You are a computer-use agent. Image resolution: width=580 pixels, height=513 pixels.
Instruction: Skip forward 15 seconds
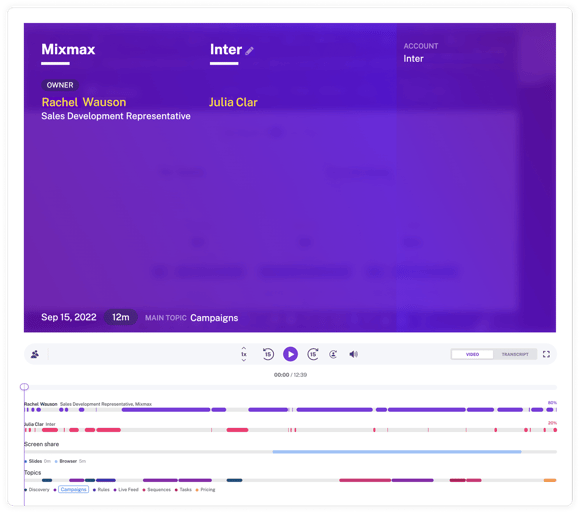pos(313,354)
